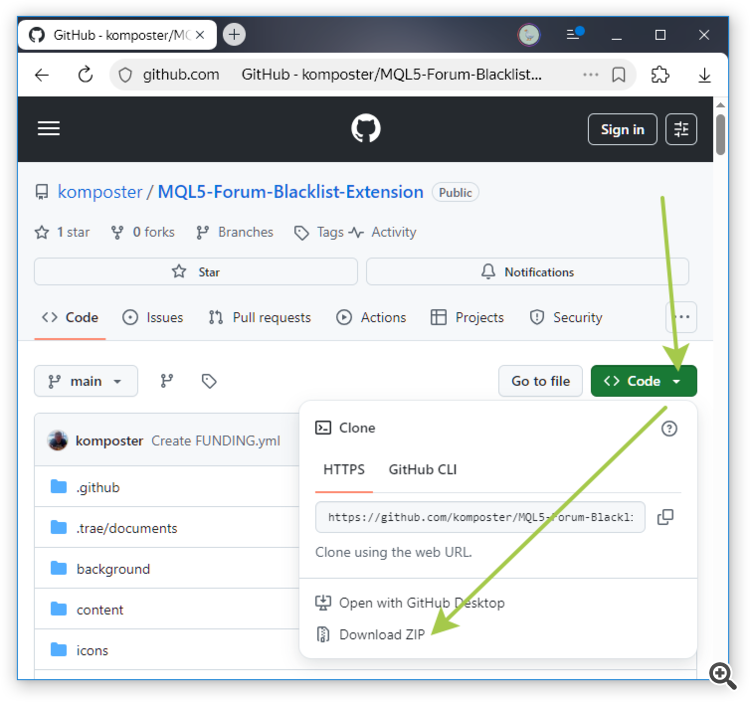Reload the page with the refresh icon

(86, 75)
